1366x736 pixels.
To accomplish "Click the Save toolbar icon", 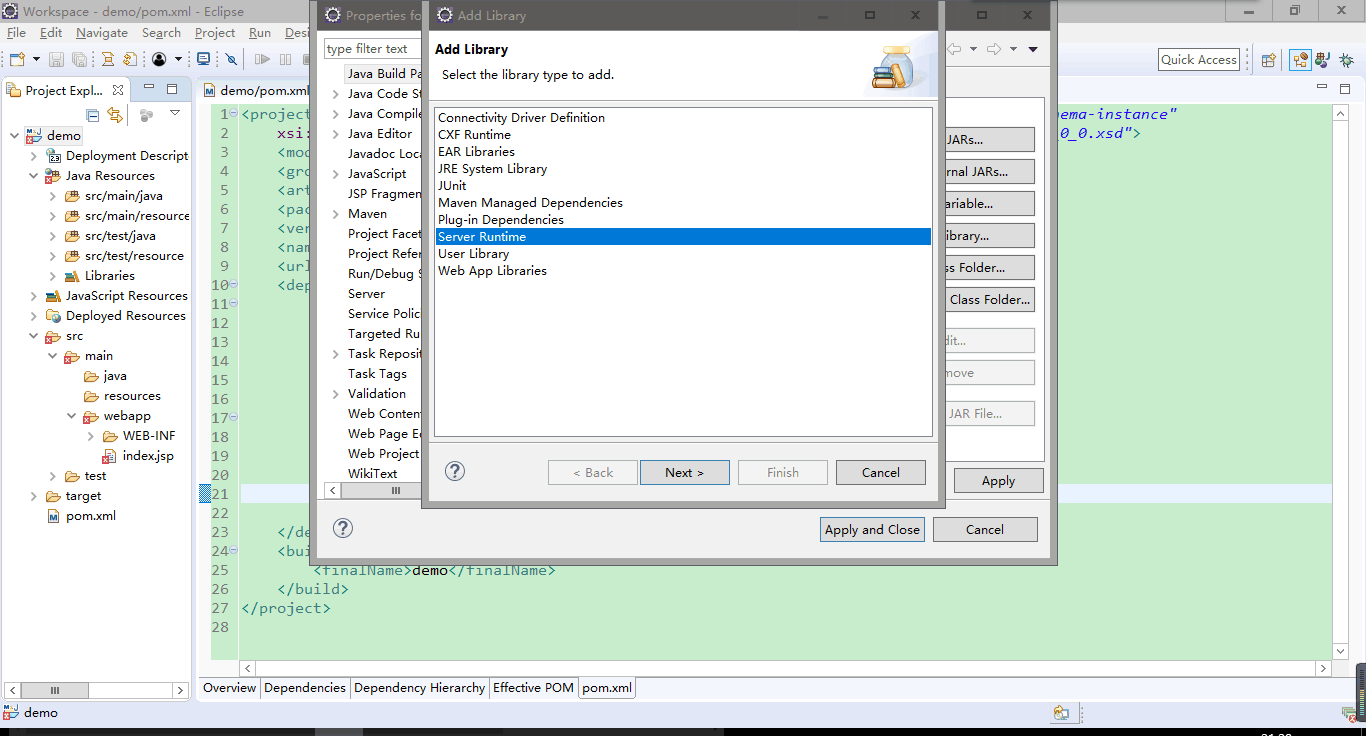I will pyautogui.click(x=56, y=60).
